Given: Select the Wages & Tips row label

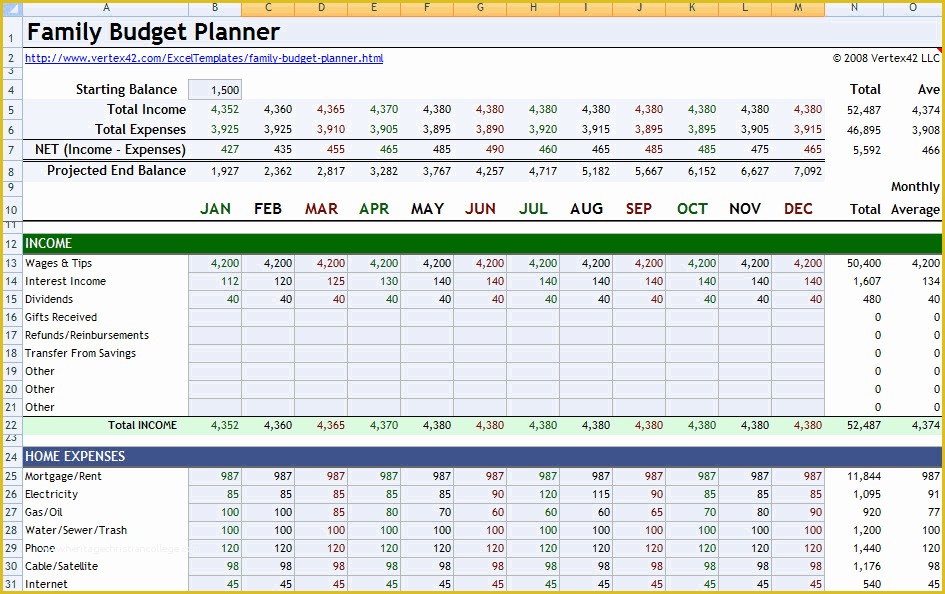Looking at the screenshot, I should coord(58,263).
